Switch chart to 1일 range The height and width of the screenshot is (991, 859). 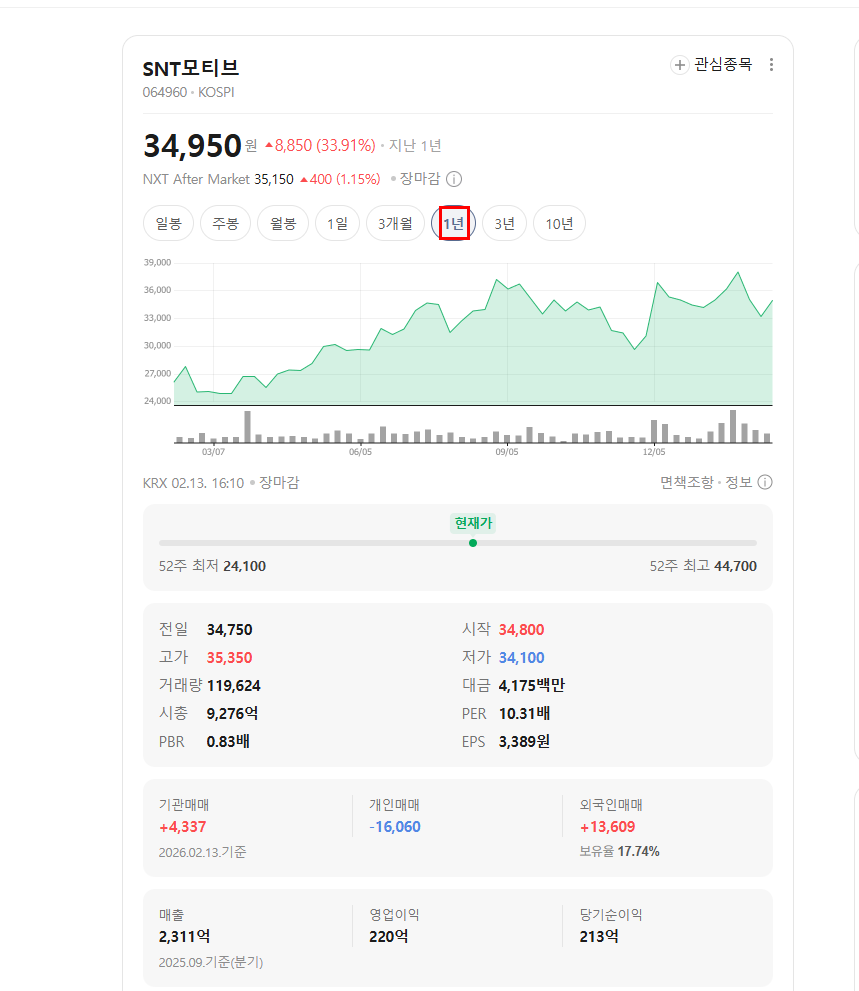click(338, 224)
